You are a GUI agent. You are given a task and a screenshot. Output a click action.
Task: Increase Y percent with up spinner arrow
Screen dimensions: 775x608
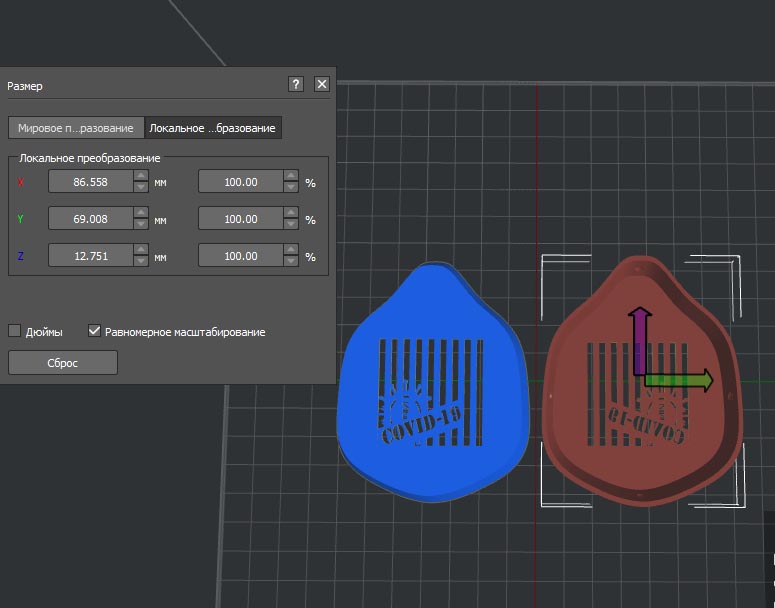(x=291, y=213)
